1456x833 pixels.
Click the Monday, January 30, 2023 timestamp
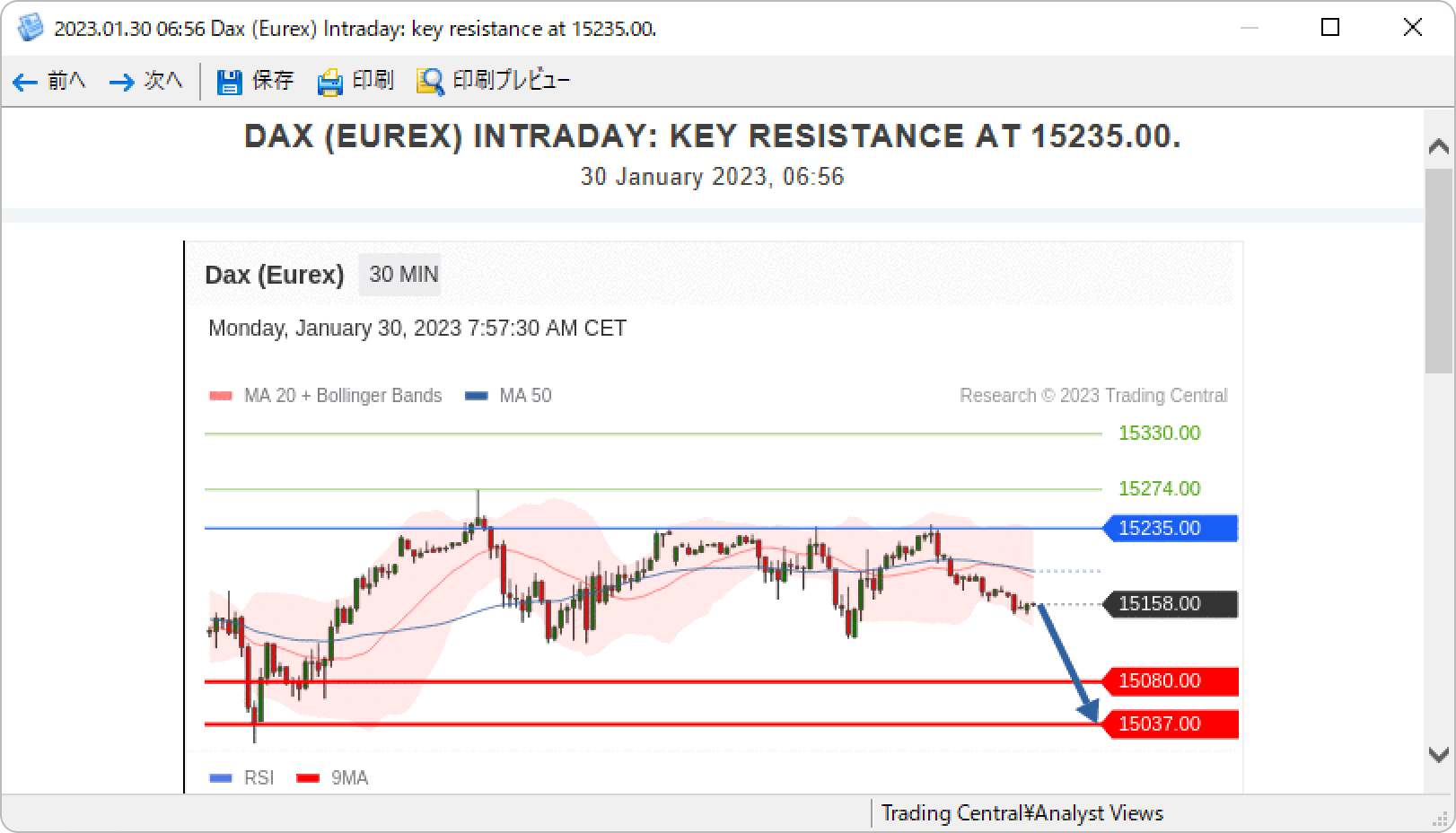417,329
